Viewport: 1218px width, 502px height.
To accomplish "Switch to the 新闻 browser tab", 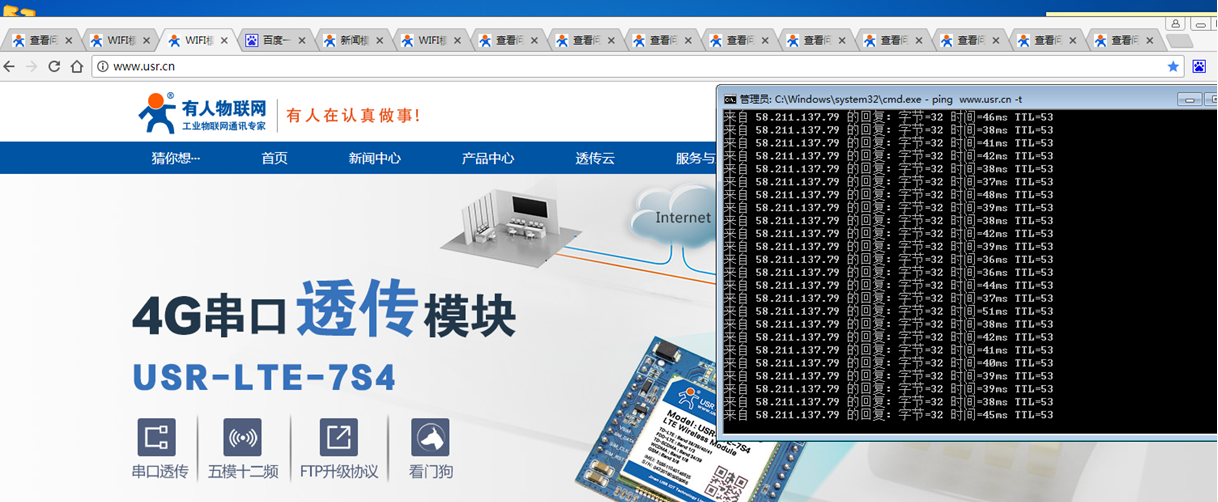I will [351, 41].
